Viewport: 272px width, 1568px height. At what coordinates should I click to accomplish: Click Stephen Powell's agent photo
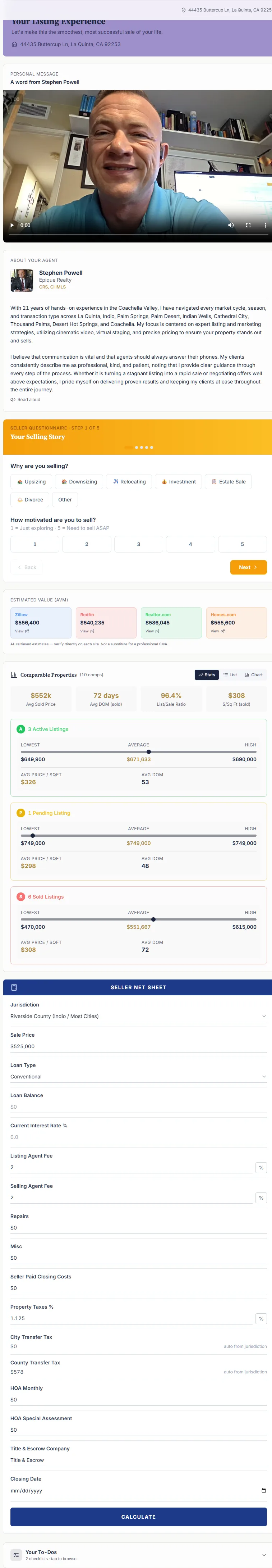coord(23,281)
